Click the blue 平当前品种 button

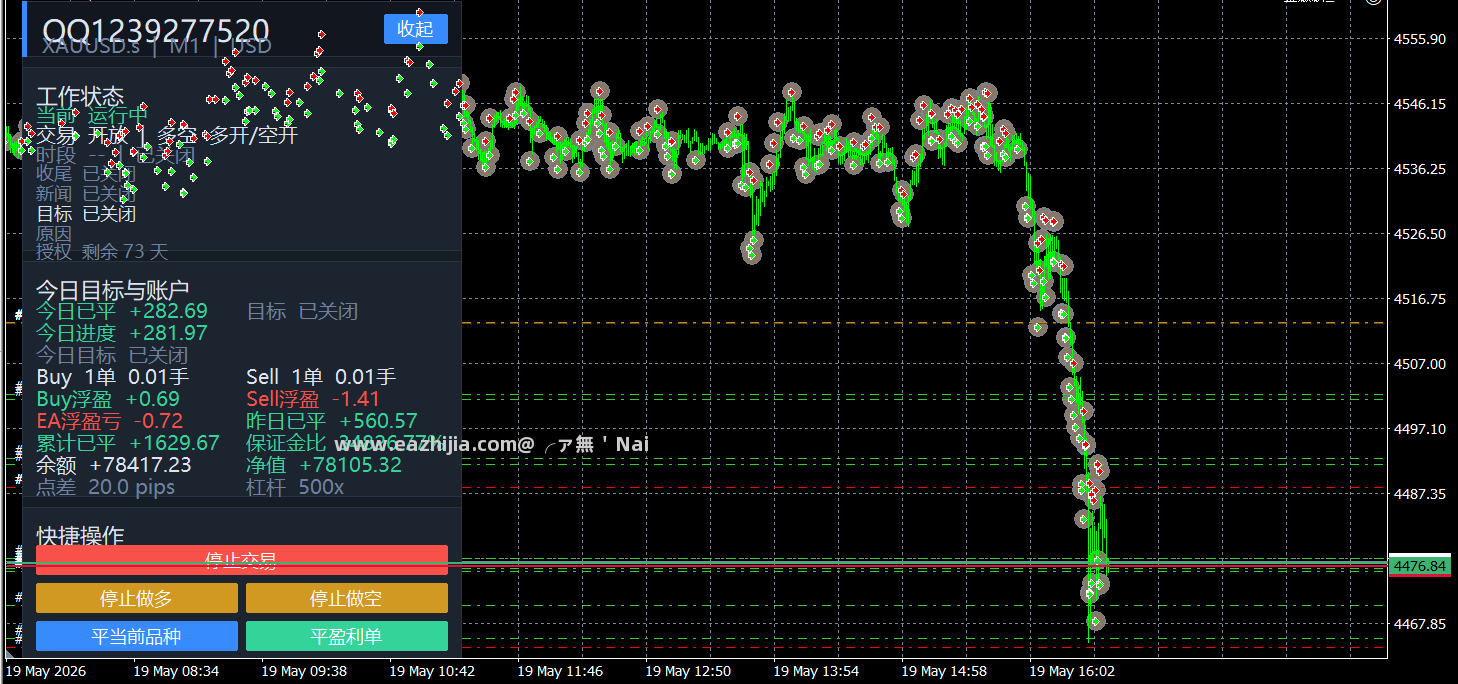tap(137, 636)
